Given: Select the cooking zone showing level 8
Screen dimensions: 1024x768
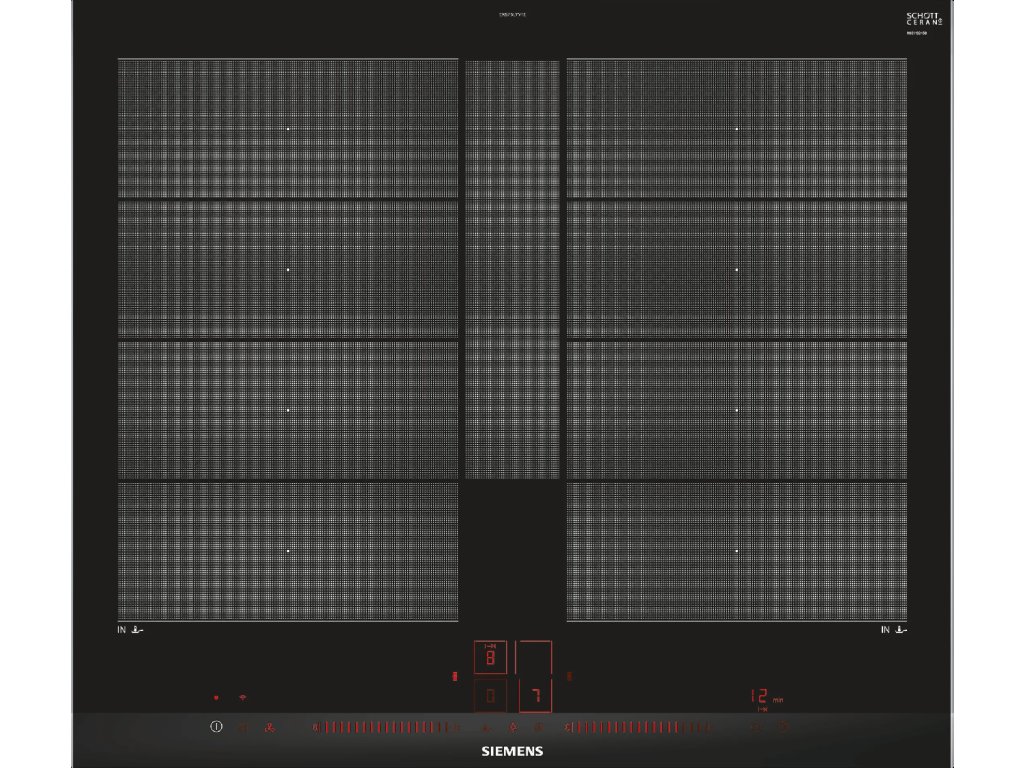Looking at the screenshot, I should click(490, 658).
